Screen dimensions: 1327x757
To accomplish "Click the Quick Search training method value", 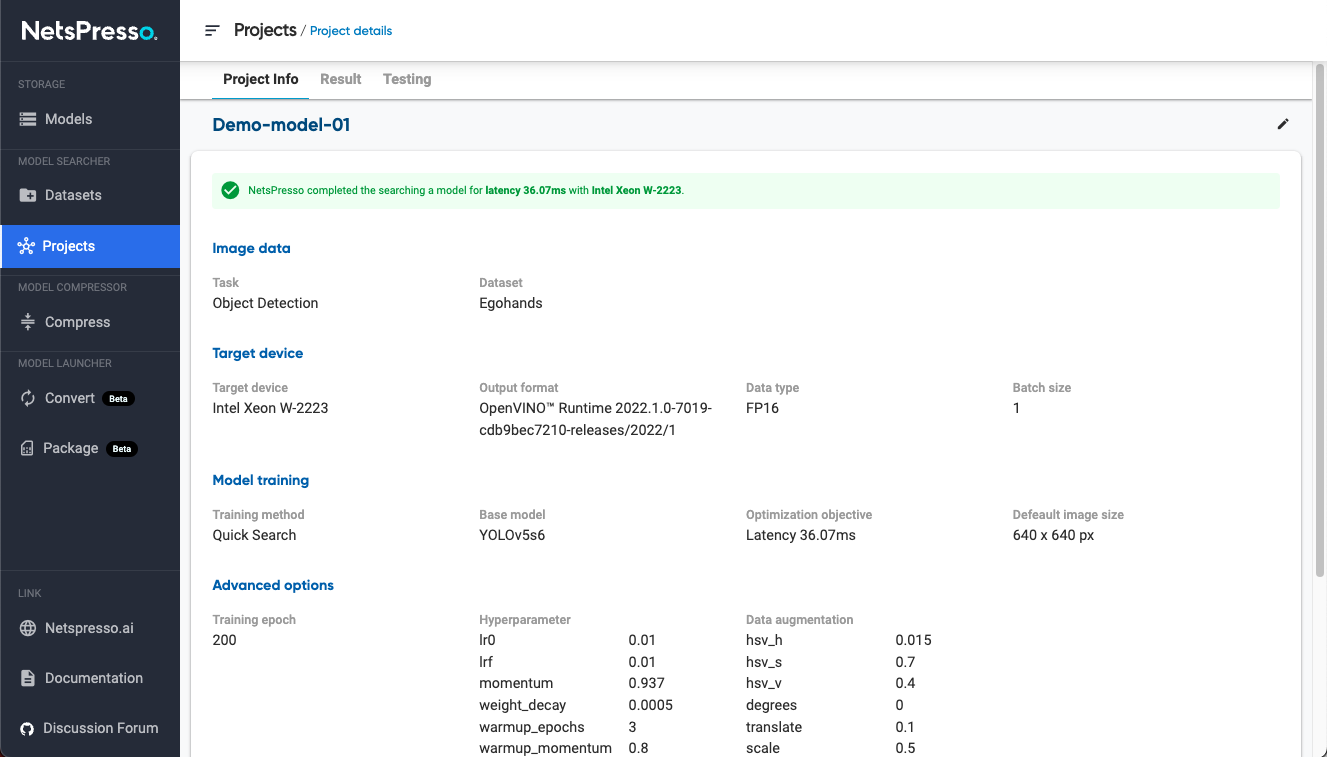I will (254, 535).
